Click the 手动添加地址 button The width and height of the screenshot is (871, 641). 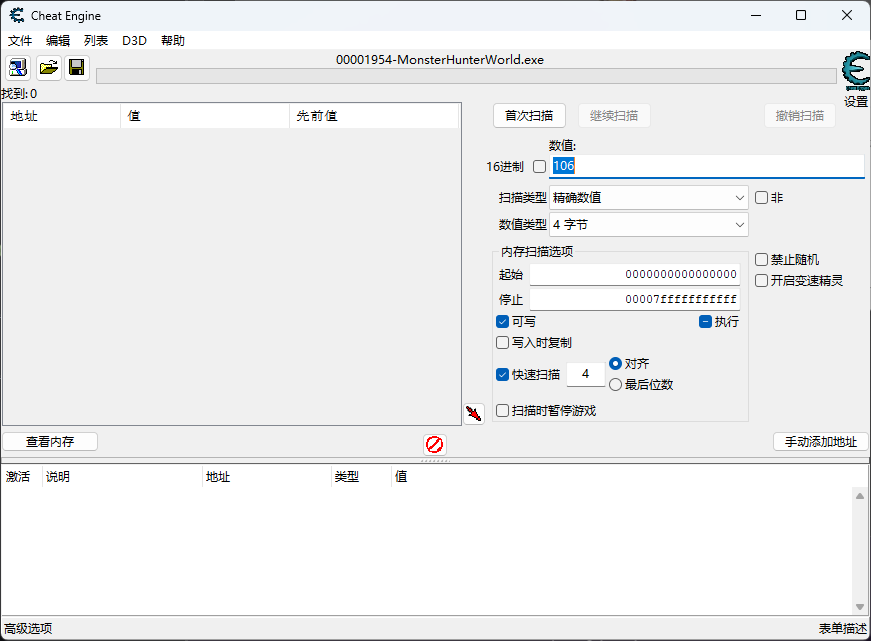coord(820,442)
